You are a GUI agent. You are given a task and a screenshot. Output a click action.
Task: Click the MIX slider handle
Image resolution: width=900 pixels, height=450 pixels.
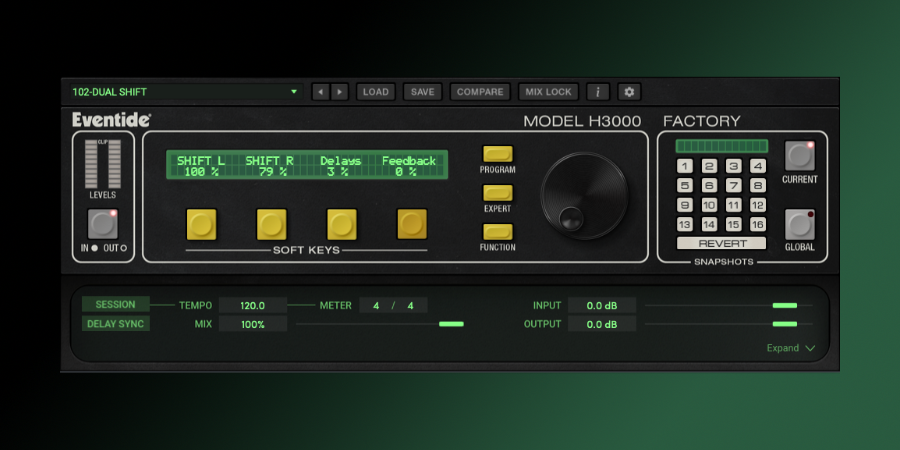451,324
